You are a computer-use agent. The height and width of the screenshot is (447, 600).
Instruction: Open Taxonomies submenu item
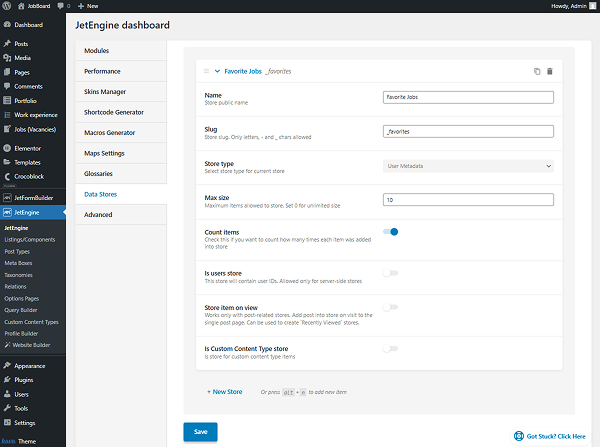tap(18, 275)
